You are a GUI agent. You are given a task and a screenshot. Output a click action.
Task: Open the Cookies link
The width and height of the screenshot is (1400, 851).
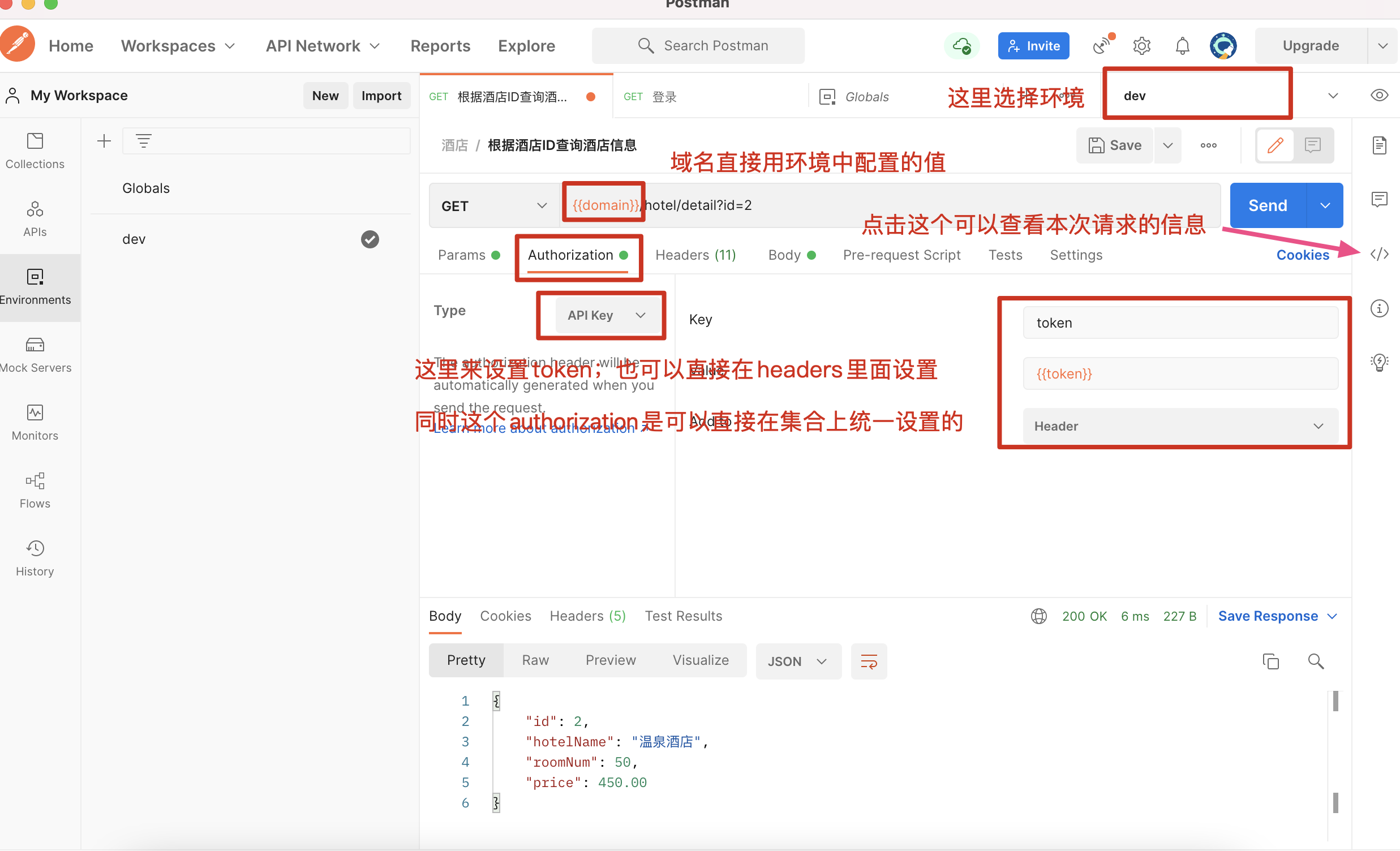1303,255
